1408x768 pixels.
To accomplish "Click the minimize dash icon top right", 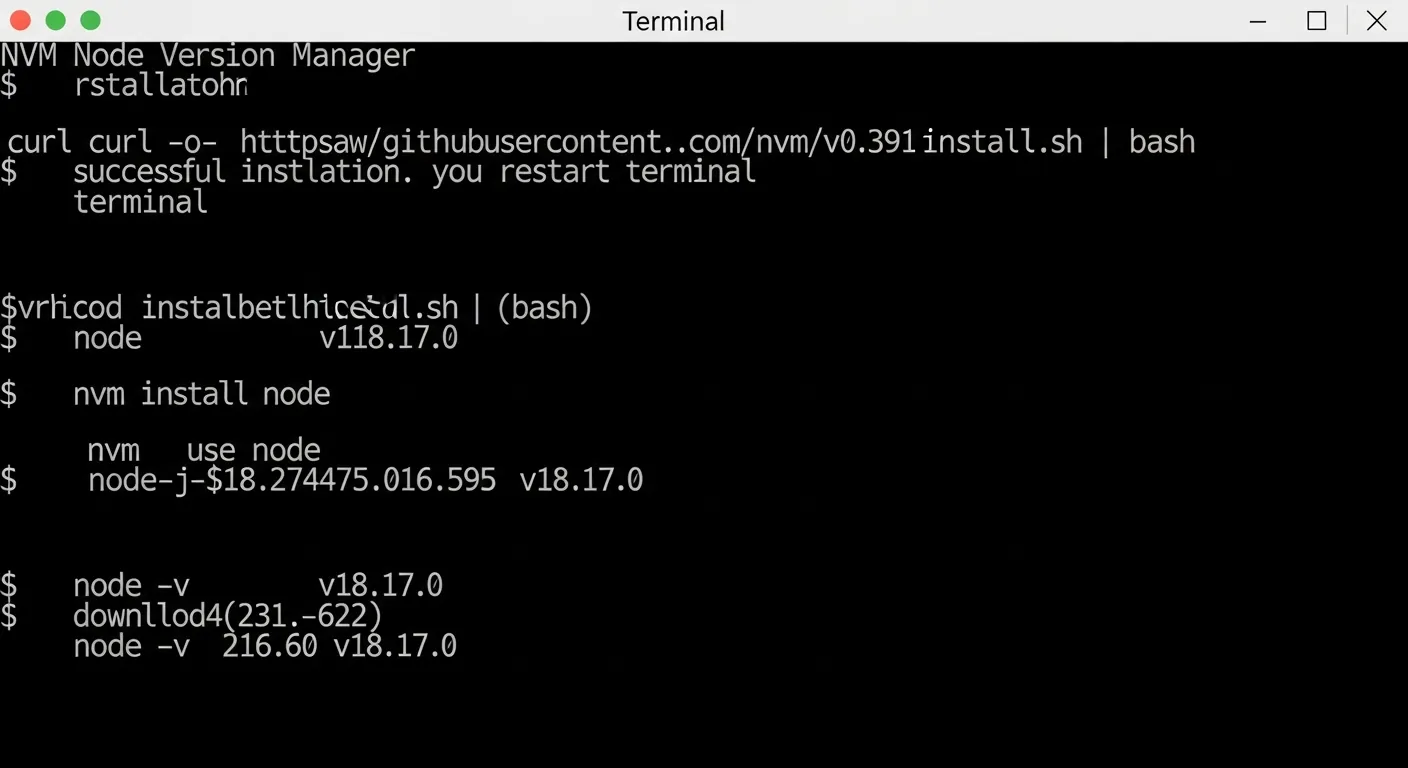I will [1257, 20].
